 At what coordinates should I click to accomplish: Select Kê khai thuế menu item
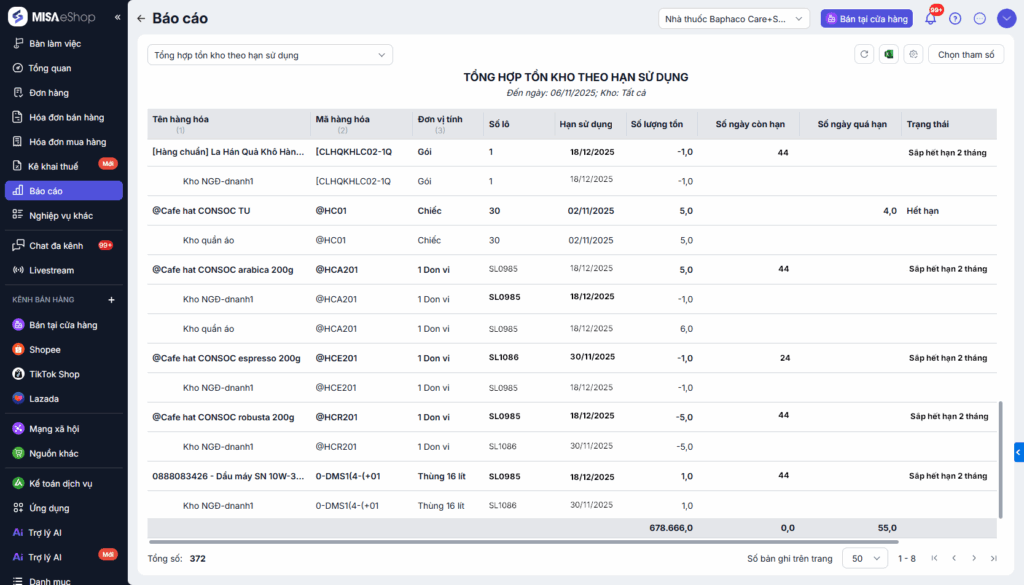(x=53, y=166)
